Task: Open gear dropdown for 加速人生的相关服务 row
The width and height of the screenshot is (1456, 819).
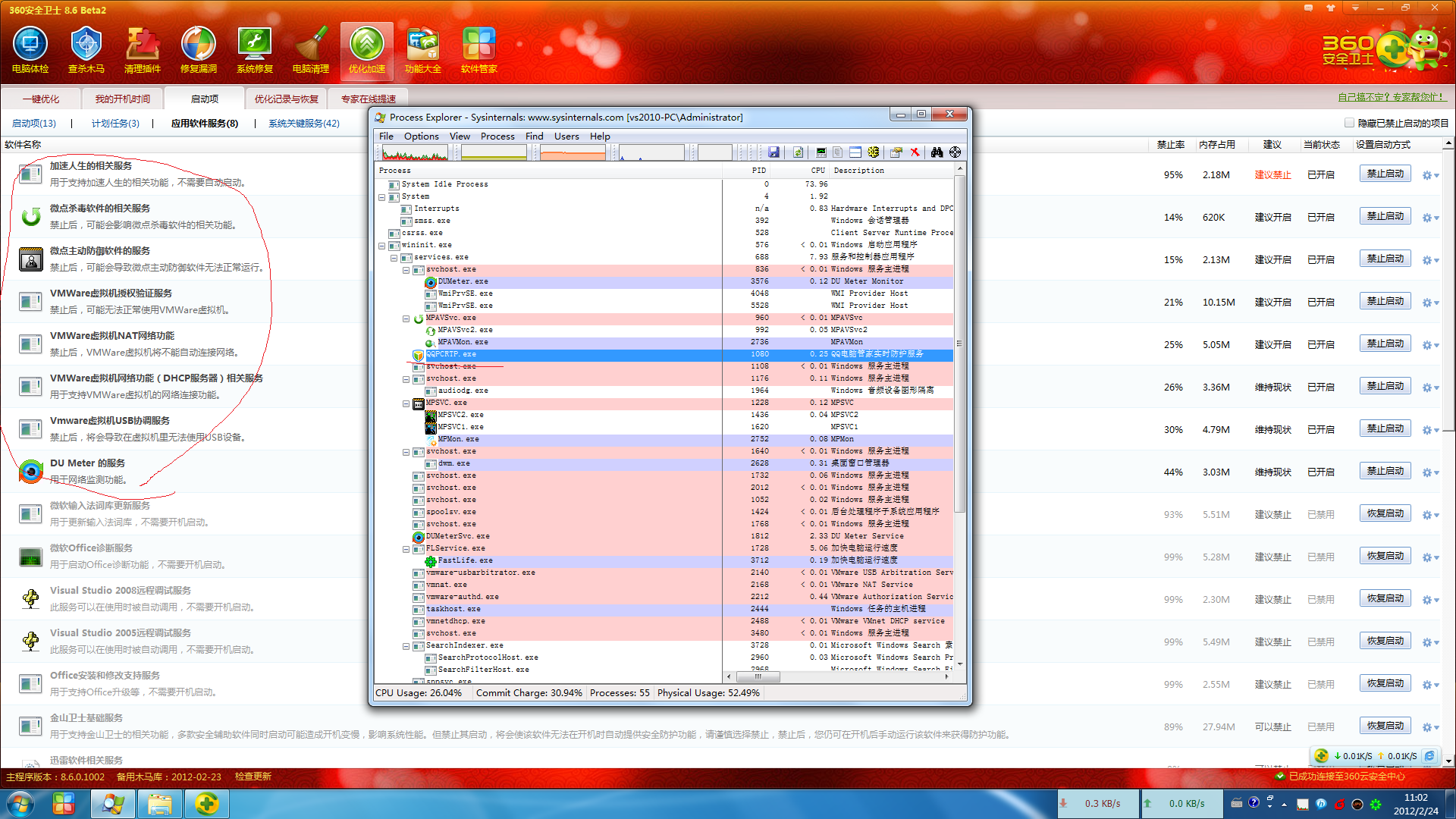Action: (1430, 175)
